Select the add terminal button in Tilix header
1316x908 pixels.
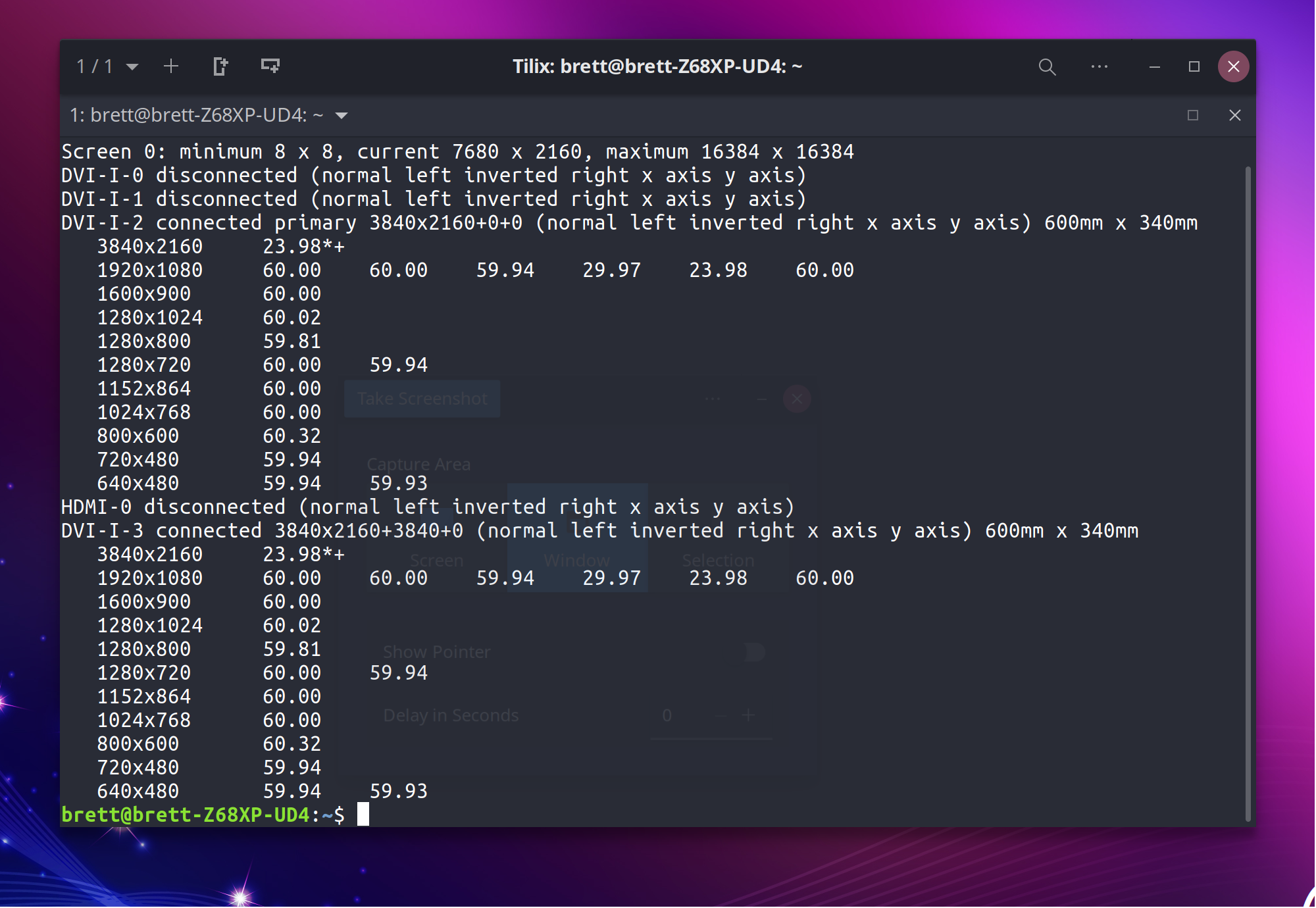(171, 66)
